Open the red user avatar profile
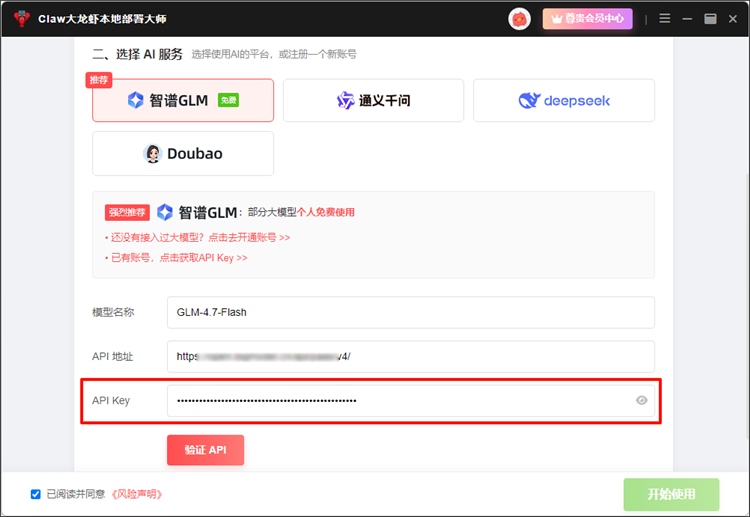 tap(519, 18)
